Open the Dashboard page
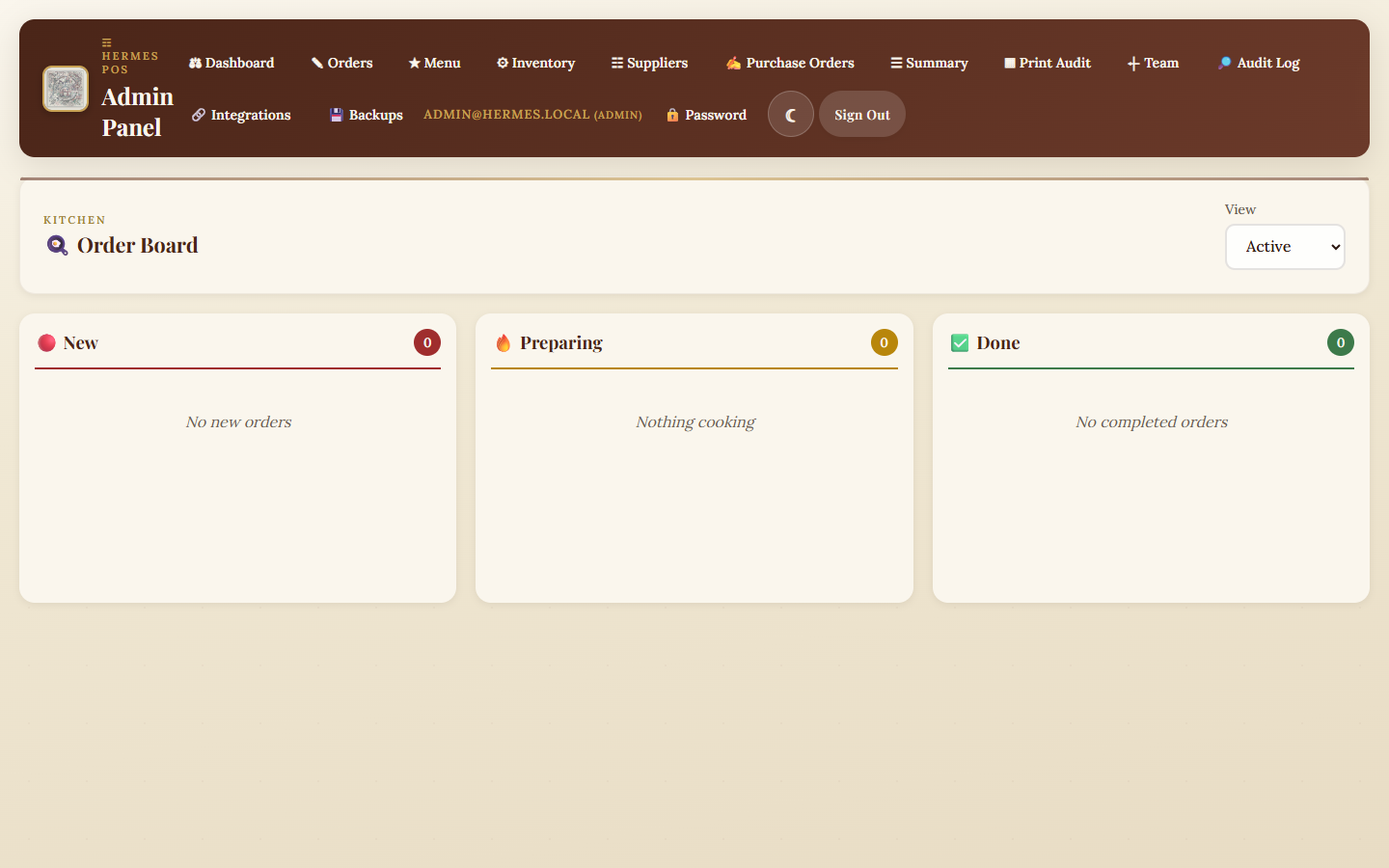1389x868 pixels. [231, 63]
